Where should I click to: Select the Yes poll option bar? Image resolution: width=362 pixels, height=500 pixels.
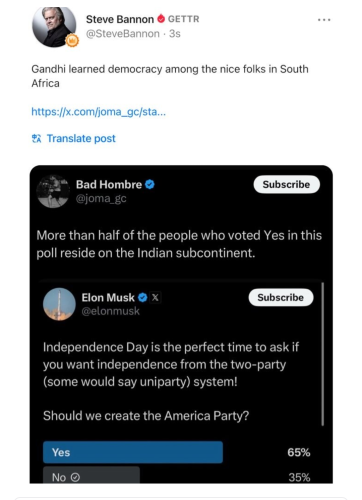pos(133,452)
